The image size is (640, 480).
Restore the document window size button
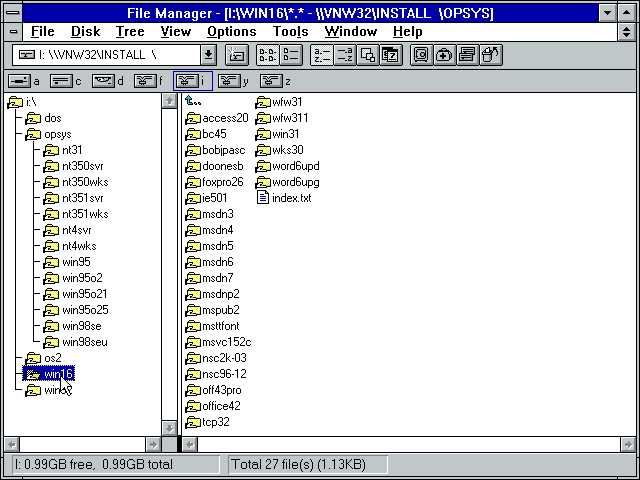tap(627, 31)
